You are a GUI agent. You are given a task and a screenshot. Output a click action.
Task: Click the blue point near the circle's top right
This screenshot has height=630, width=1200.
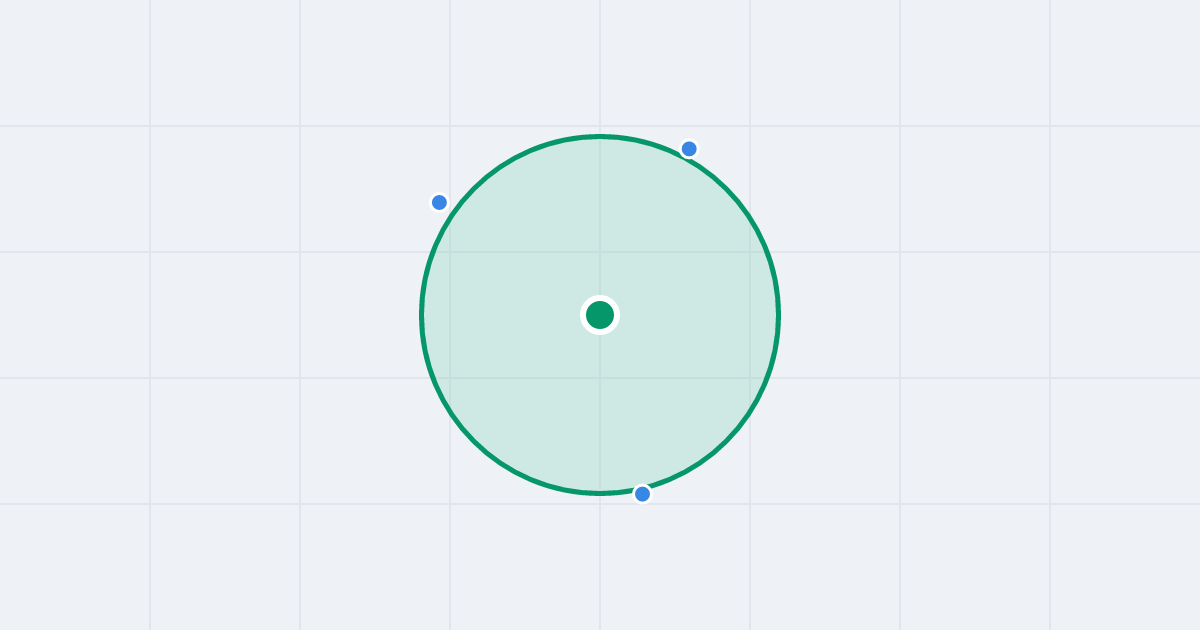[x=689, y=149]
